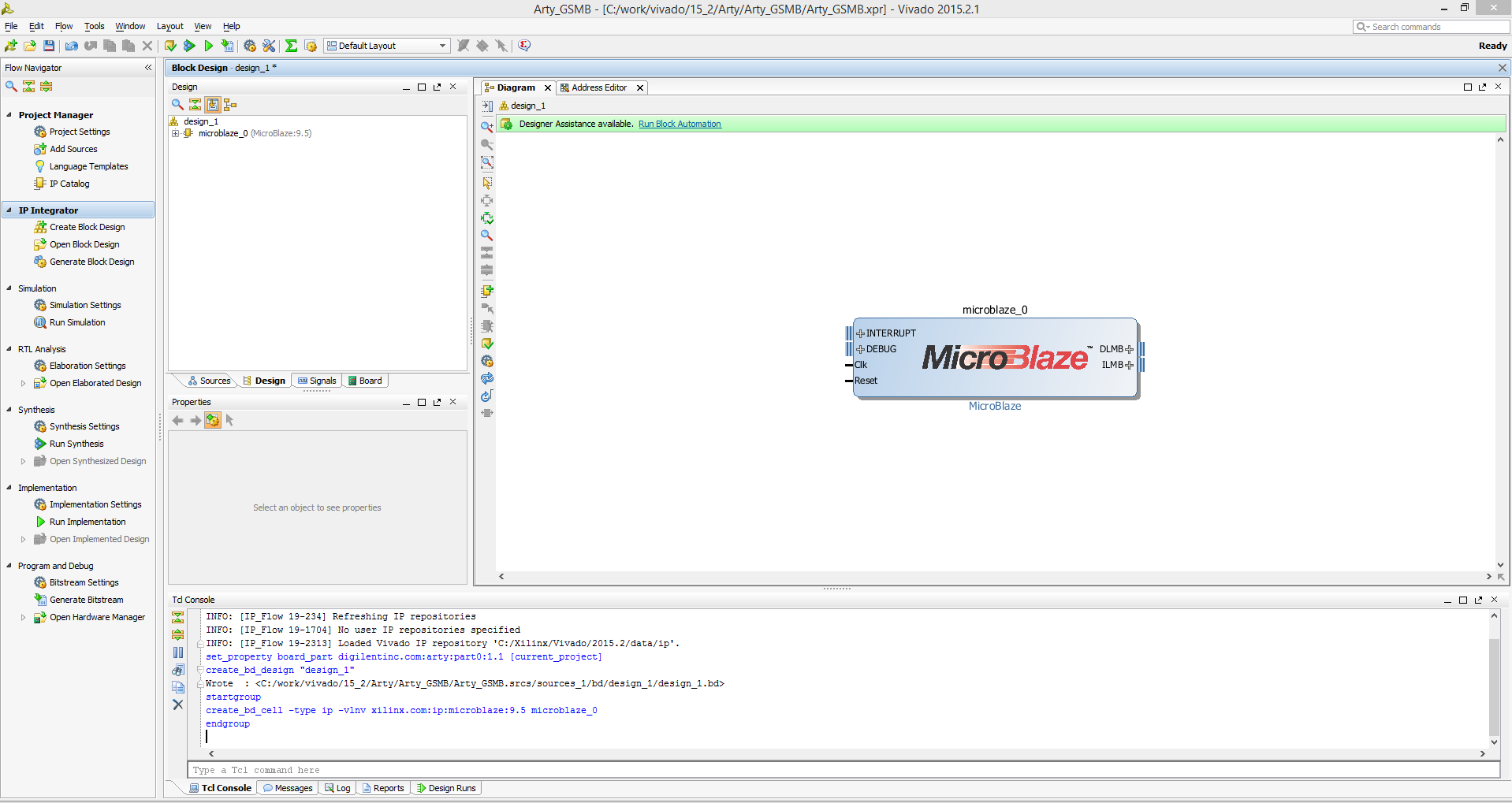Click green Run Implementation play icon
Screen dimensions: 1512x803
point(208,46)
